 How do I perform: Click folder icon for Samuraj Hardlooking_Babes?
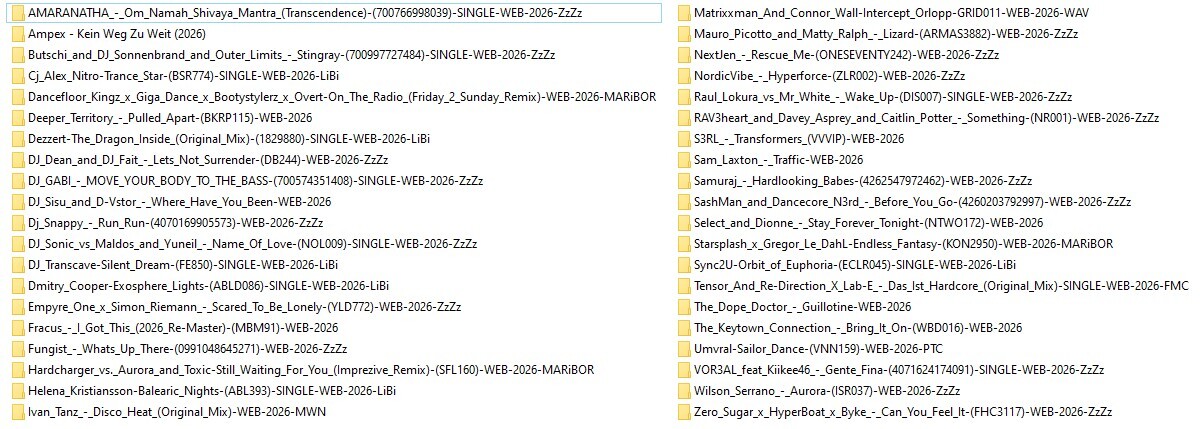[682, 181]
